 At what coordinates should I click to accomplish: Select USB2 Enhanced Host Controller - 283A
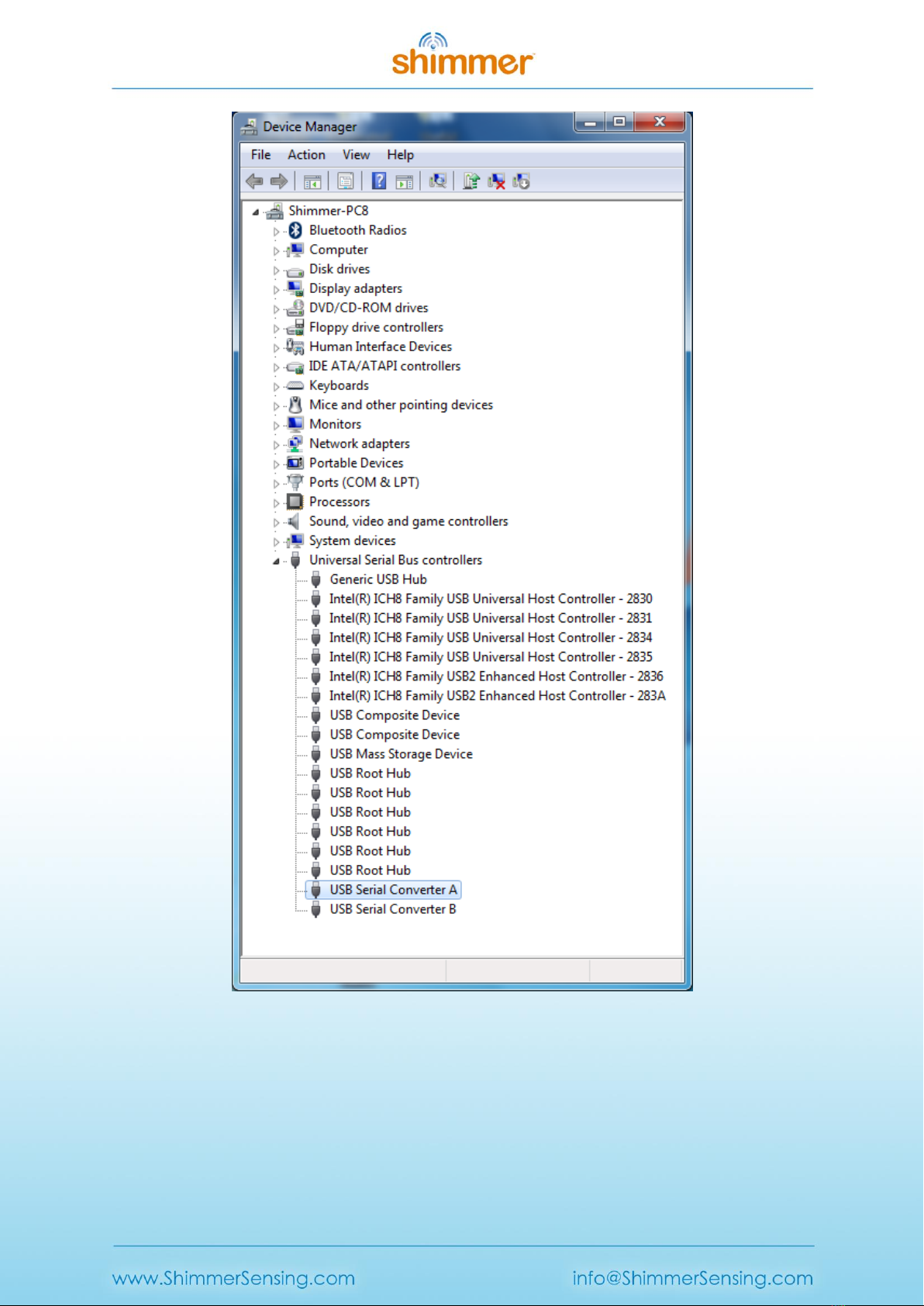click(497, 695)
